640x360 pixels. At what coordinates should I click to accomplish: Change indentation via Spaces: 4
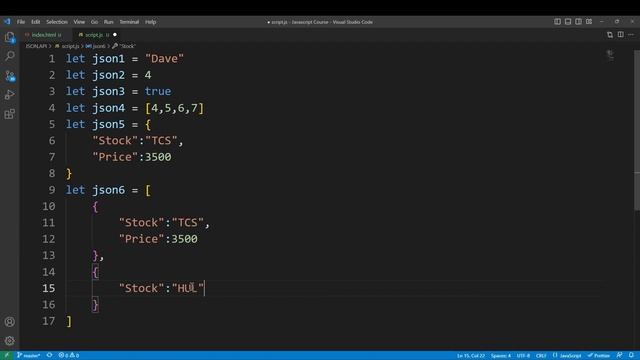pyautogui.click(x=501, y=356)
